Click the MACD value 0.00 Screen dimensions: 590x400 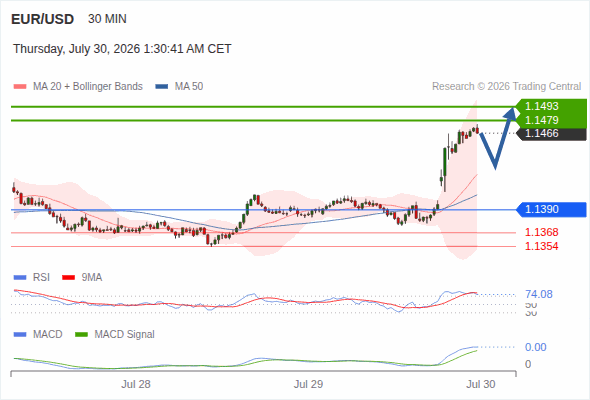coord(536,347)
